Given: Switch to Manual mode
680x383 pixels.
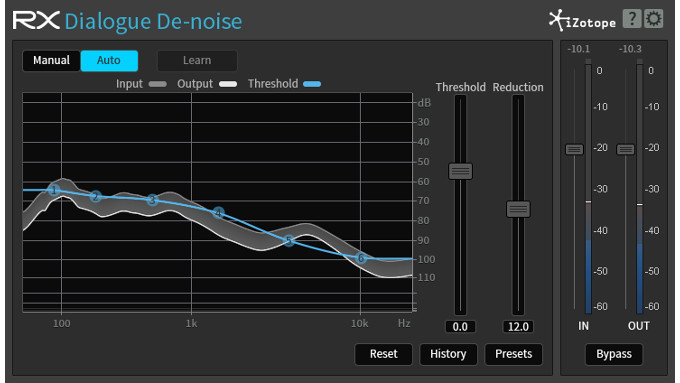Looking at the screenshot, I should 51,60.
